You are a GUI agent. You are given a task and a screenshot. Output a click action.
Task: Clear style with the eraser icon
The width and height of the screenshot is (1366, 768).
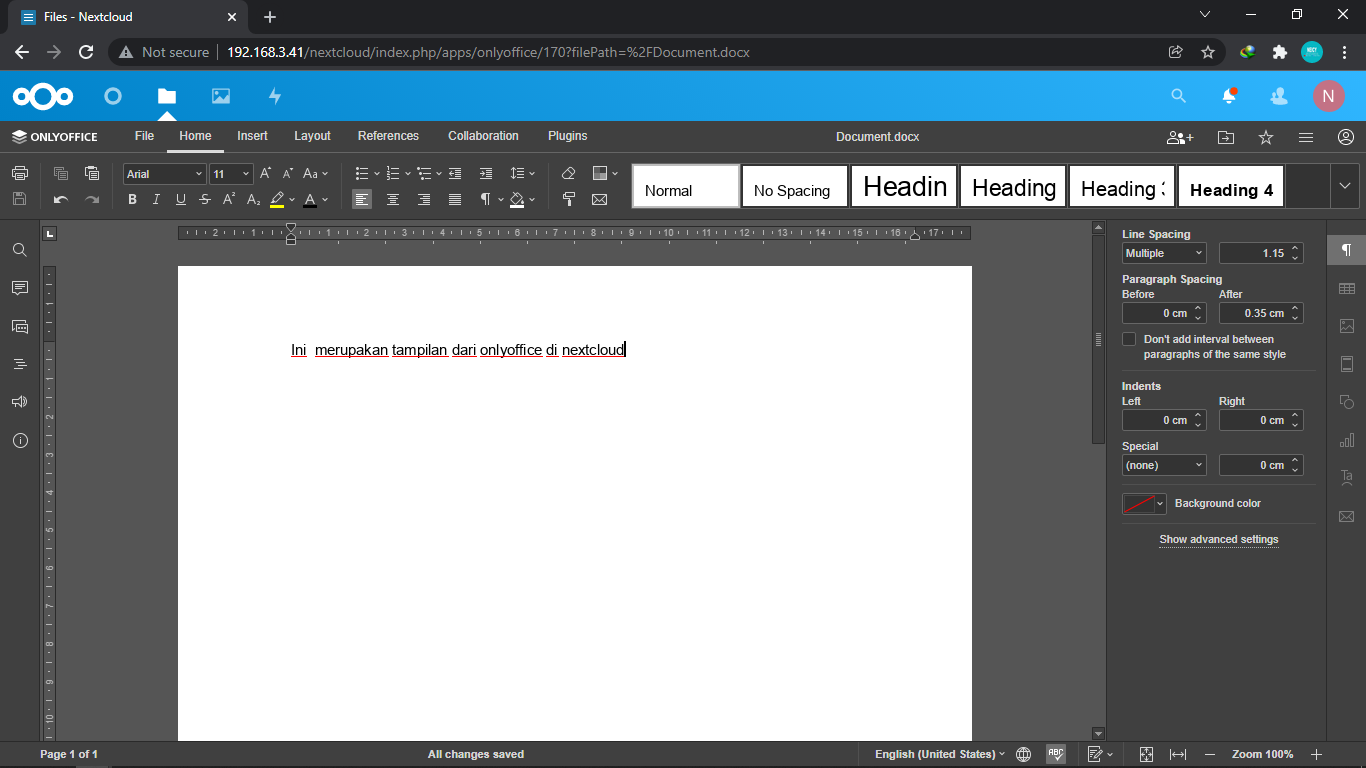pyautogui.click(x=569, y=173)
